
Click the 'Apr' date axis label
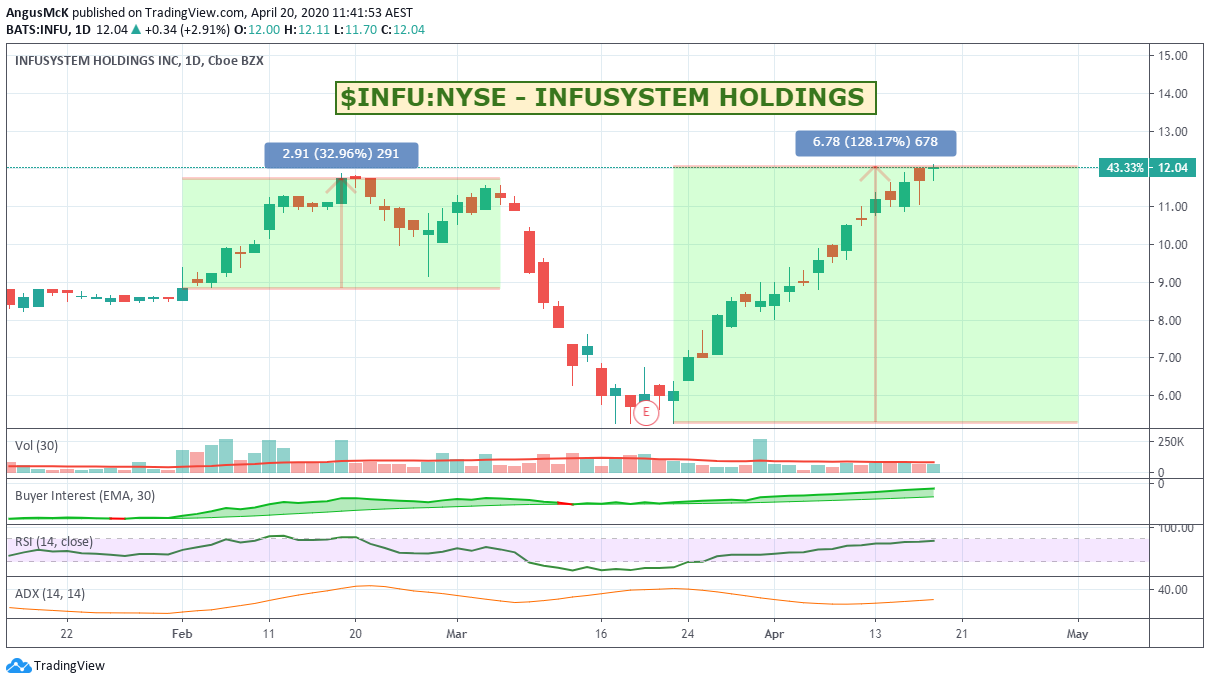[x=773, y=634]
